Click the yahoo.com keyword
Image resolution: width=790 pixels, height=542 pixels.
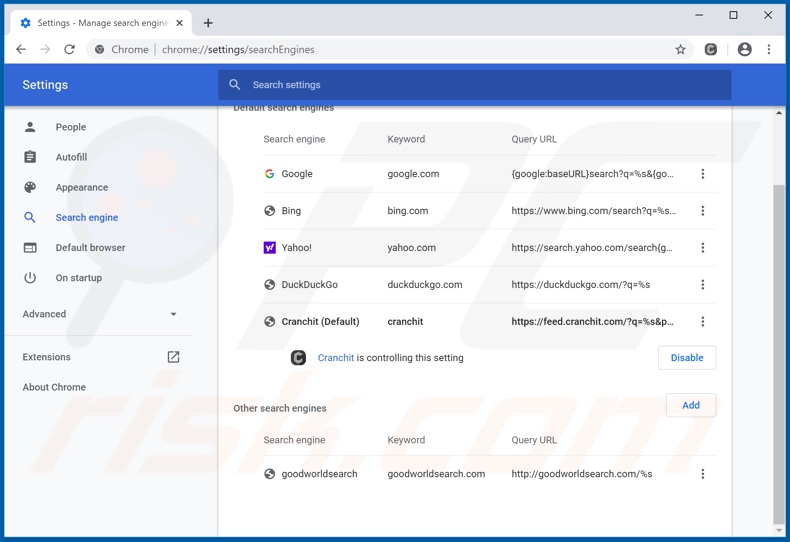click(x=411, y=247)
